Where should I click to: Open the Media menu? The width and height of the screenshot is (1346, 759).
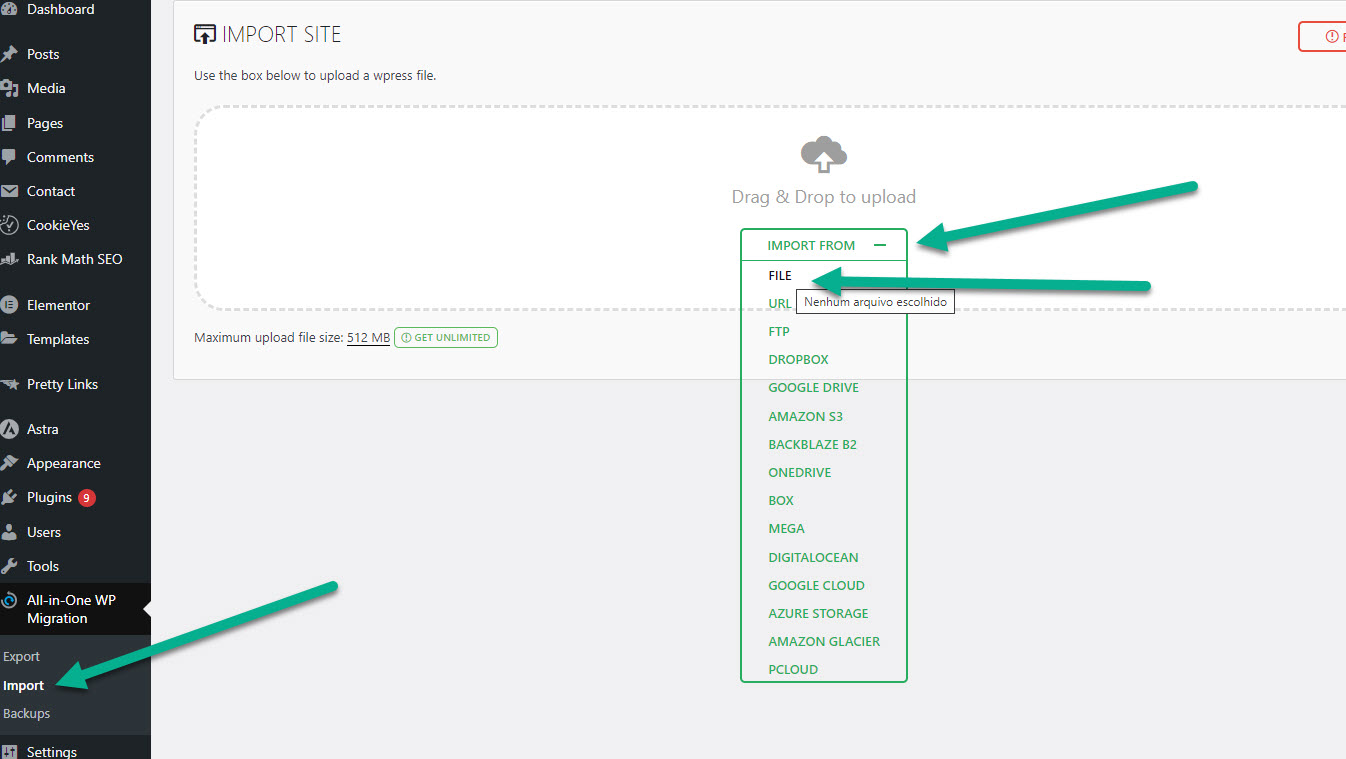click(46, 88)
